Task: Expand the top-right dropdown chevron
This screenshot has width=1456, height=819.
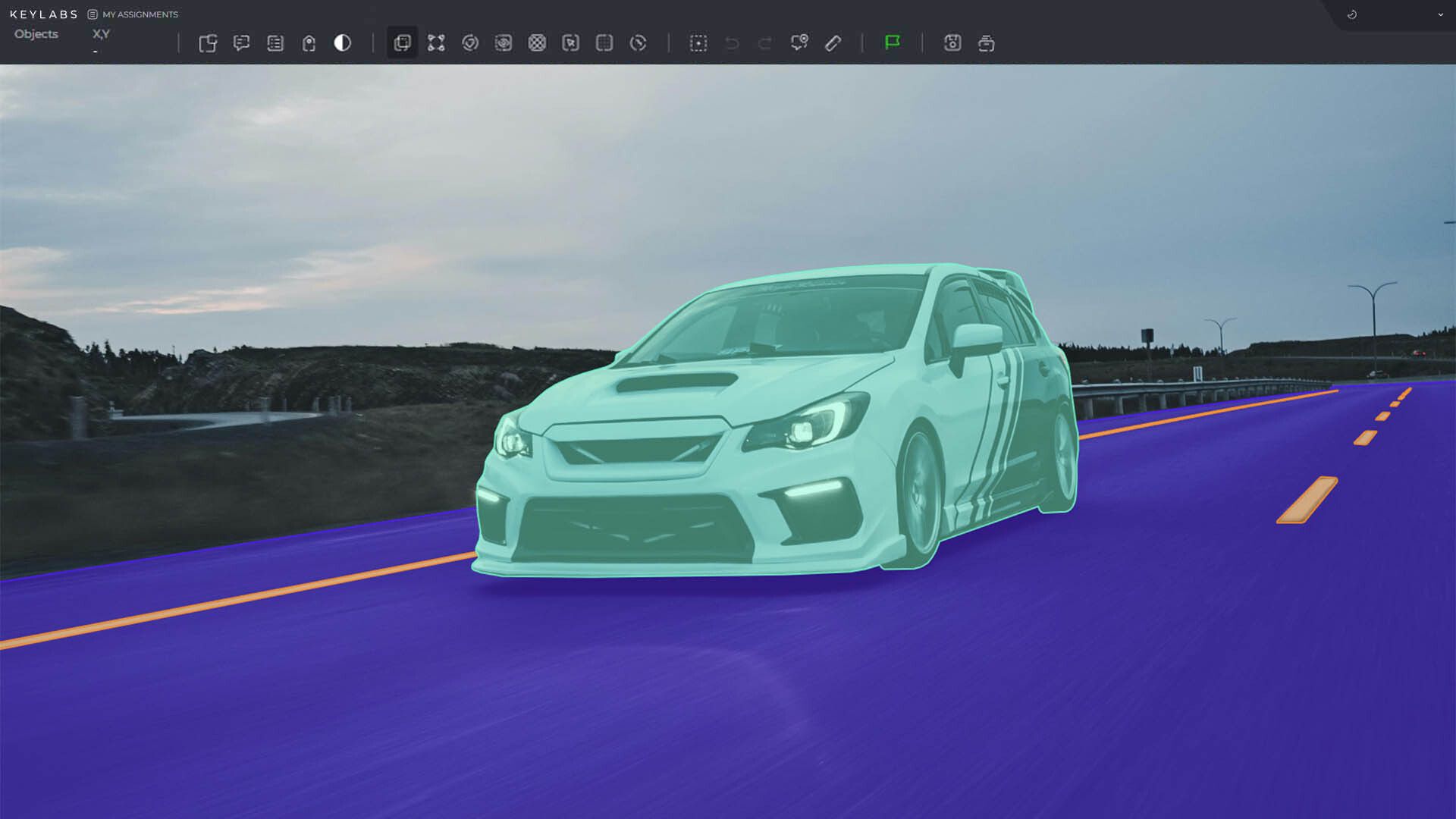Action: (x=1440, y=14)
